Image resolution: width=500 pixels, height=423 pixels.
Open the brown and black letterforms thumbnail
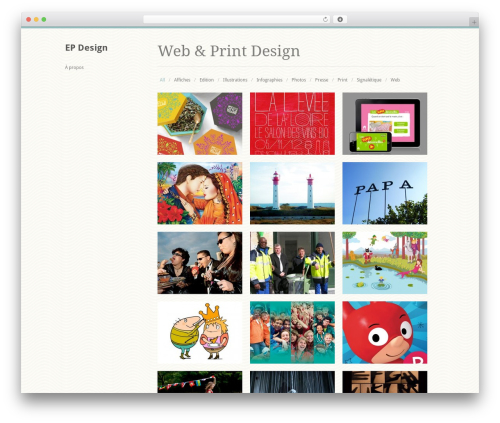385,382
